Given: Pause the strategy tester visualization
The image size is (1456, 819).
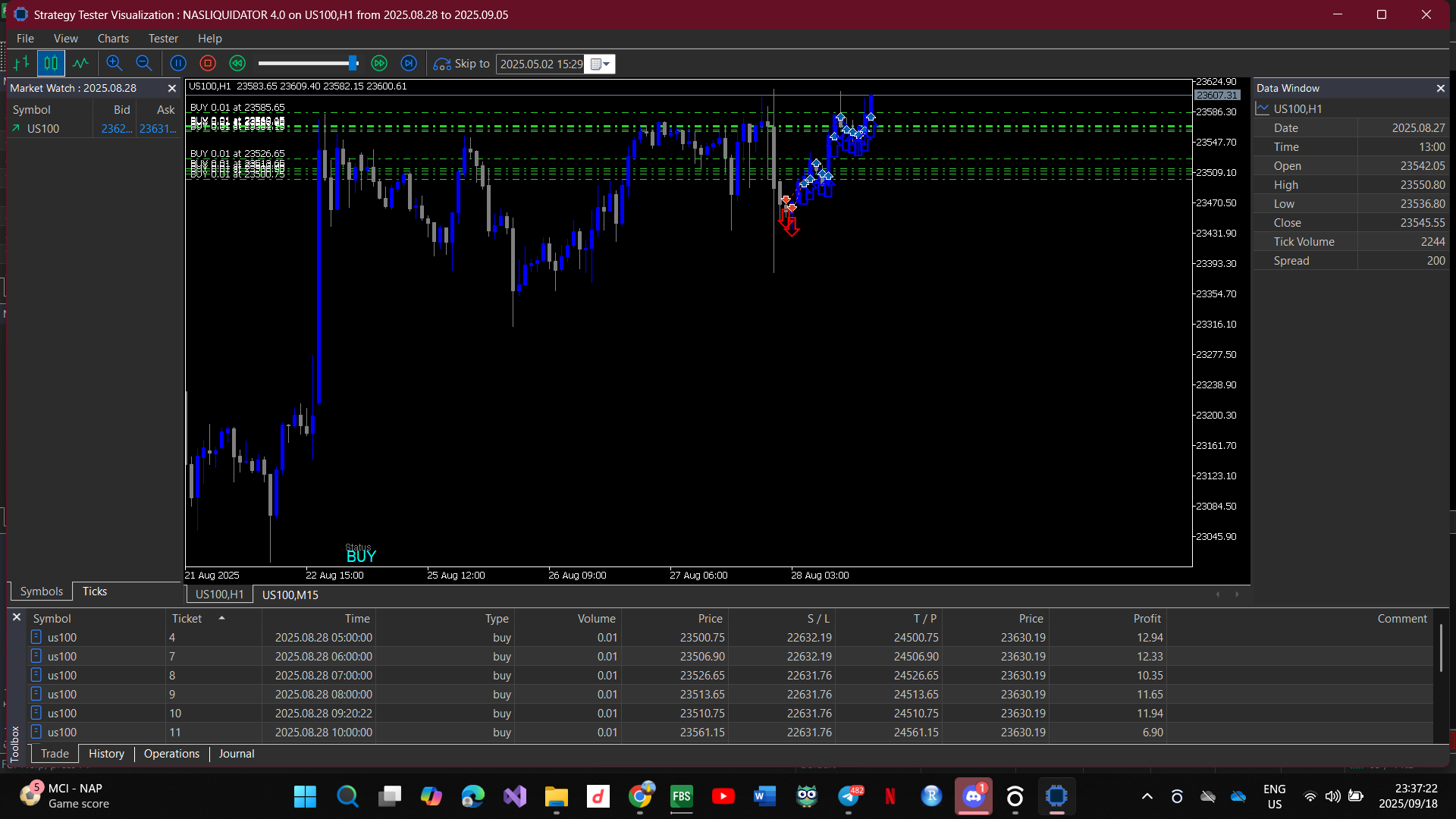Looking at the screenshot, I should pyautogui.click(x=178, y=64).
